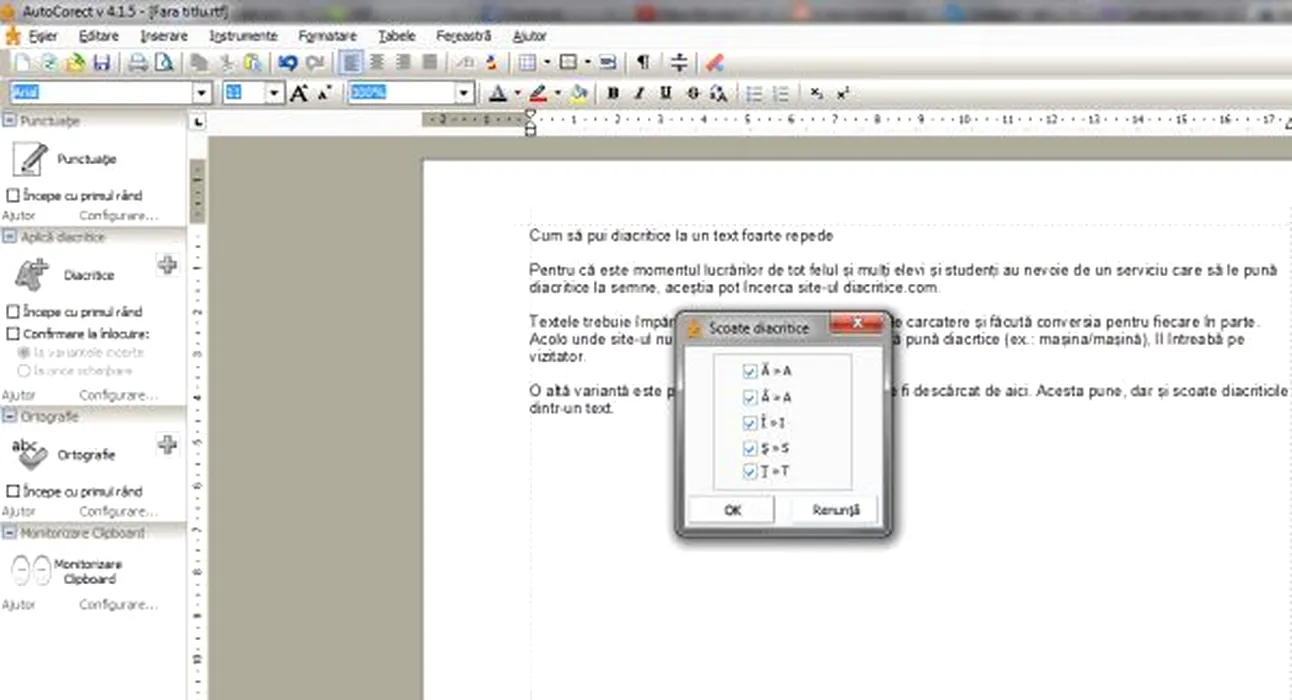Open the Formatare menu
This screenshot has width=1292, height=700.
327,36
